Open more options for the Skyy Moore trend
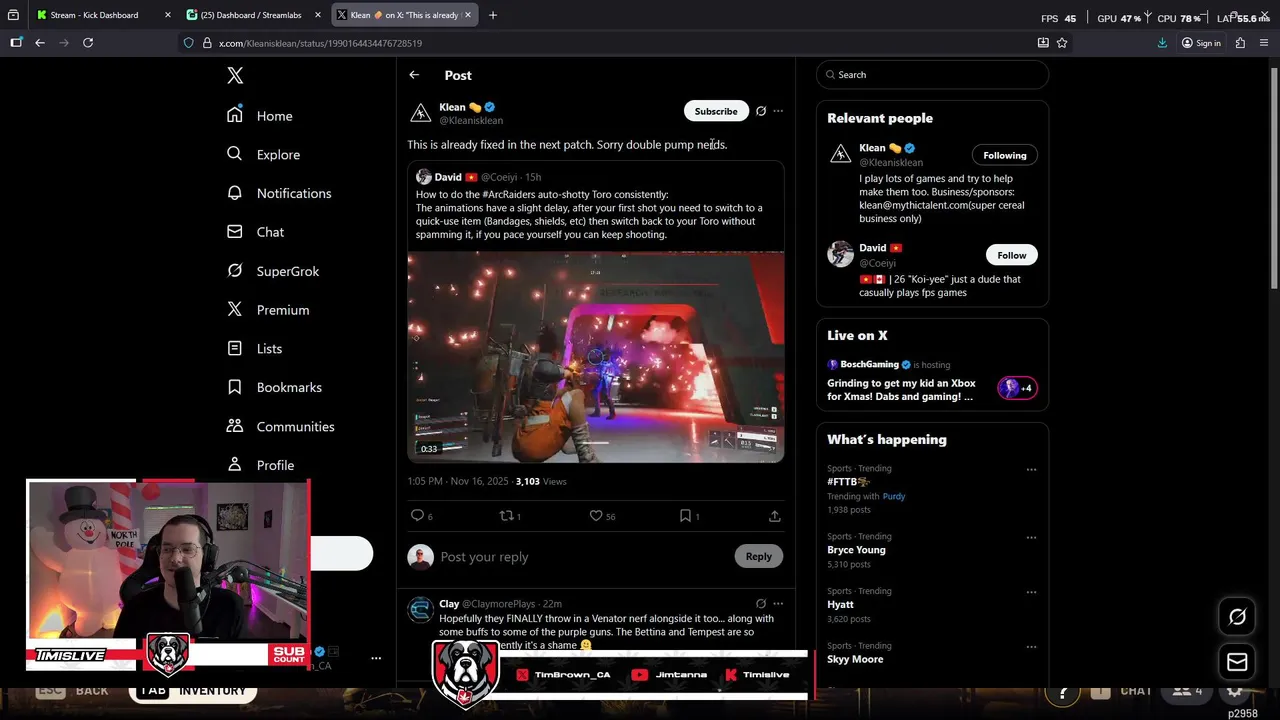Viewport: 1280px width, 720px height. point(1031,646)
